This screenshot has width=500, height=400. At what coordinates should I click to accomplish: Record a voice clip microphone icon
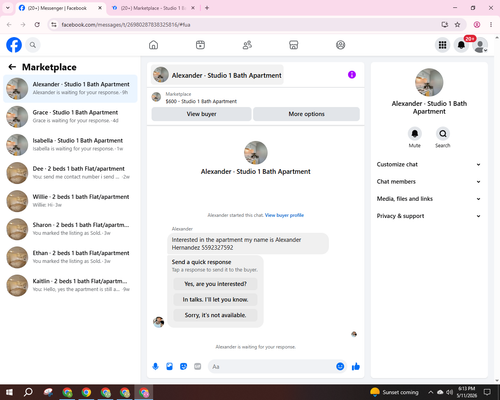(155, 367)
